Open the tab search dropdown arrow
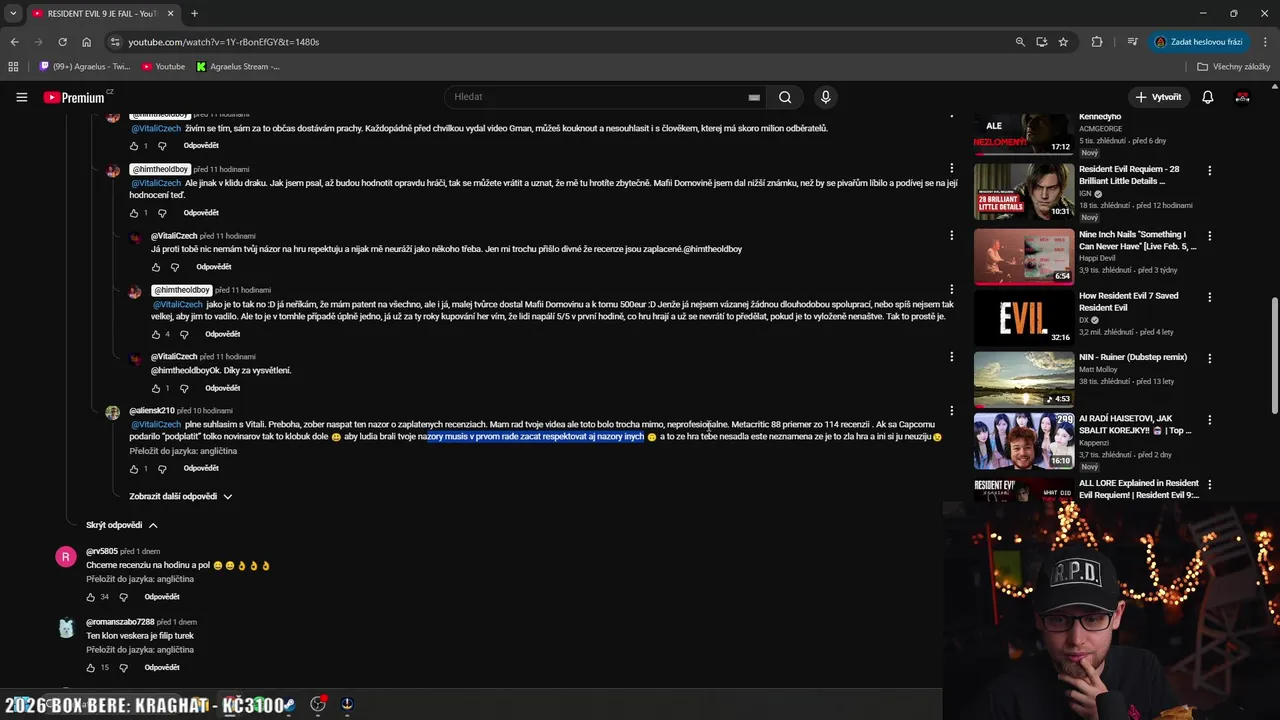Screen dimensions: 1280x720 tap(13, 13)
